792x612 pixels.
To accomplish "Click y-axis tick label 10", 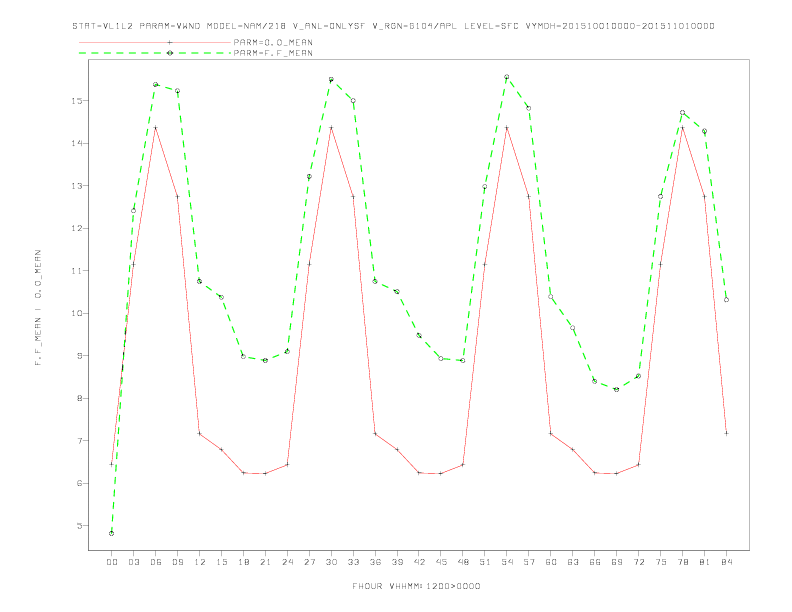I will coord(77,313).
